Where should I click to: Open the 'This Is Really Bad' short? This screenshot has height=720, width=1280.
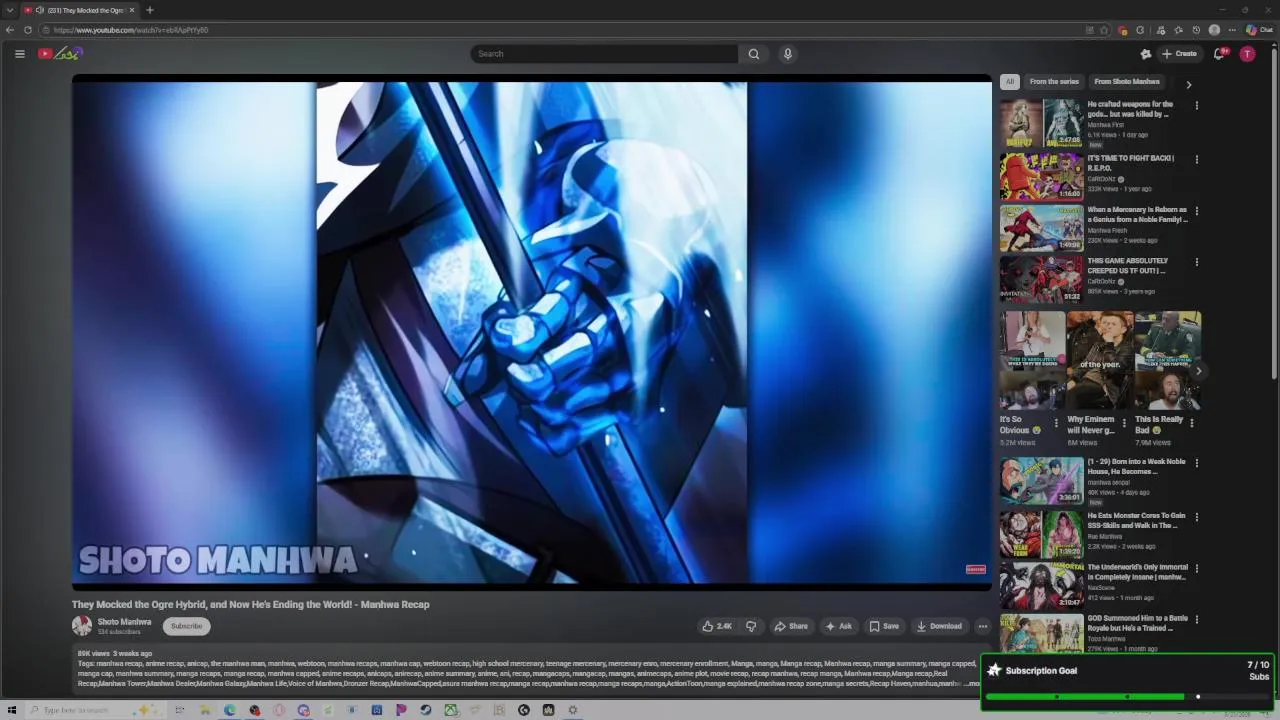(x=1166, y=360)
